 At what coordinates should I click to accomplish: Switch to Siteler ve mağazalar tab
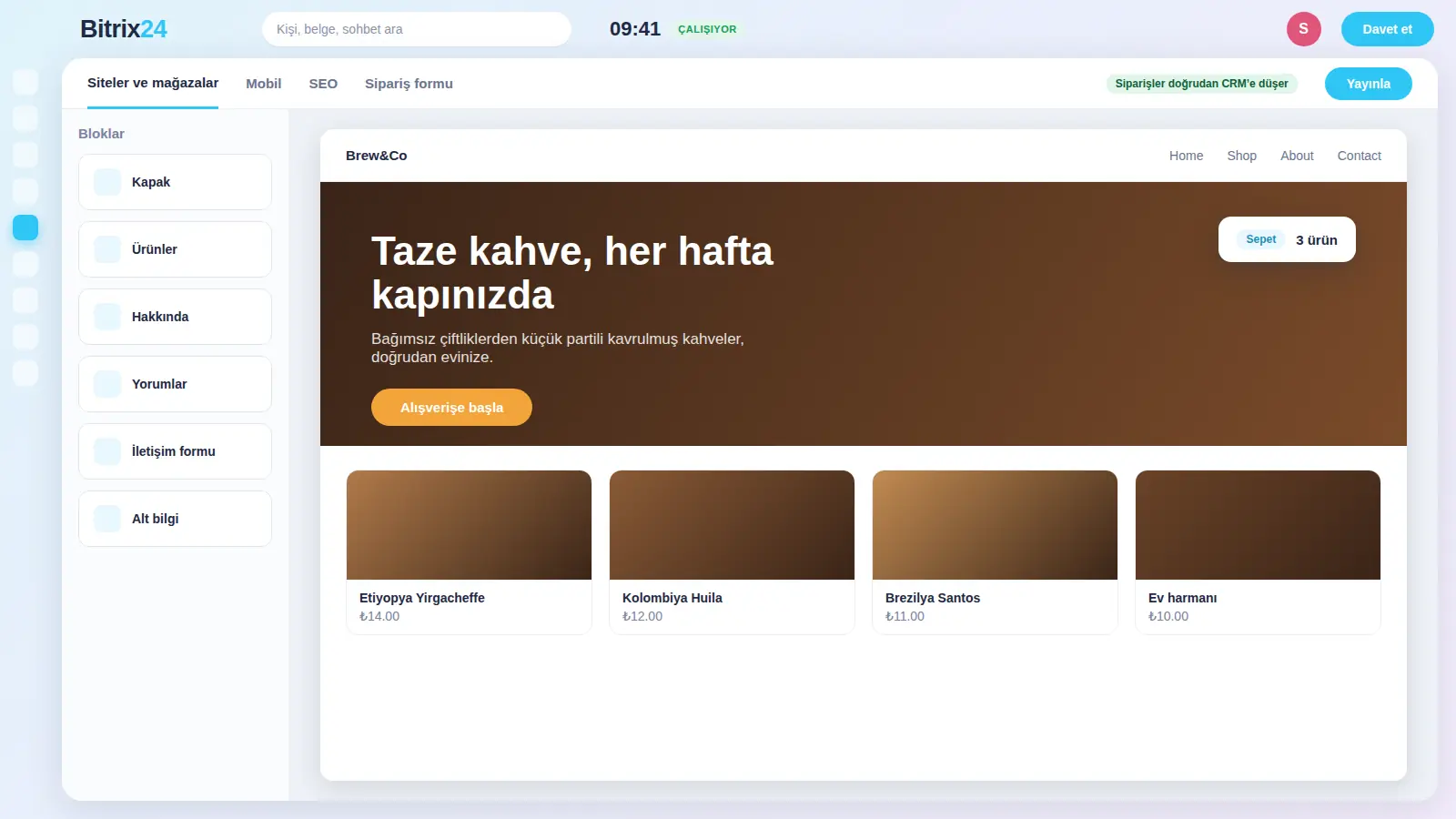153,83
